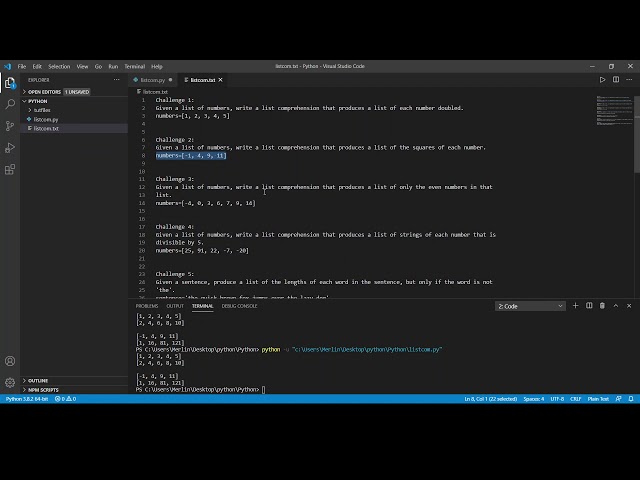Viewport: 640px width, 480px height.
Task: Open the Explorer view in activity bar
Action: click(x=10, y=83)
